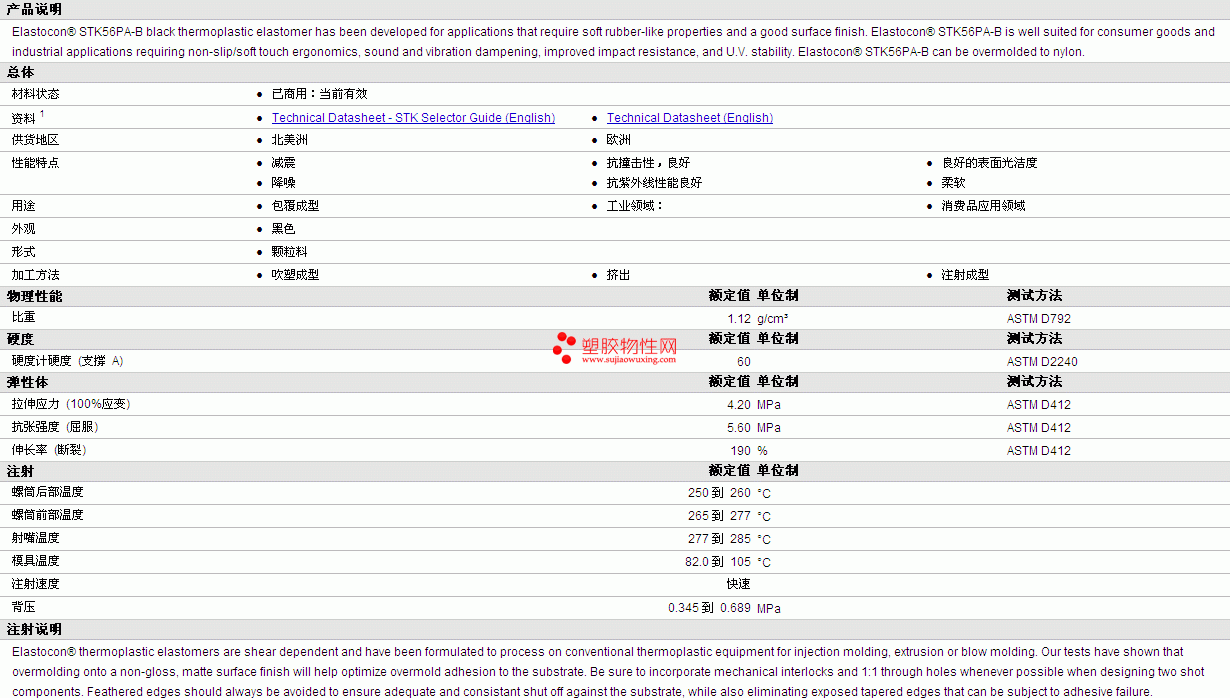
Task: Open the Technical Datasheet (English) link
Action: pos(690,118)
